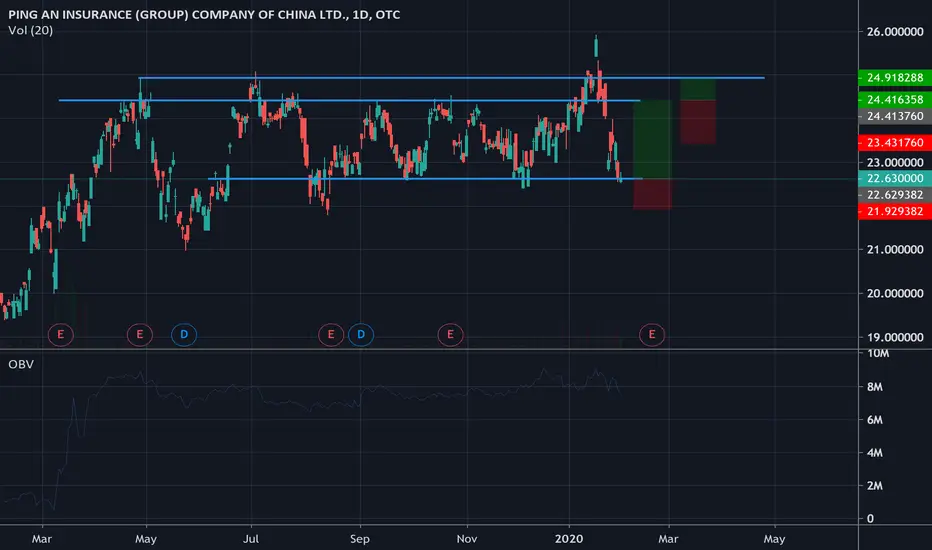Click the red 23.431760 price label
932x550 pixels.
pyautogui.click(x=895, y=143)
